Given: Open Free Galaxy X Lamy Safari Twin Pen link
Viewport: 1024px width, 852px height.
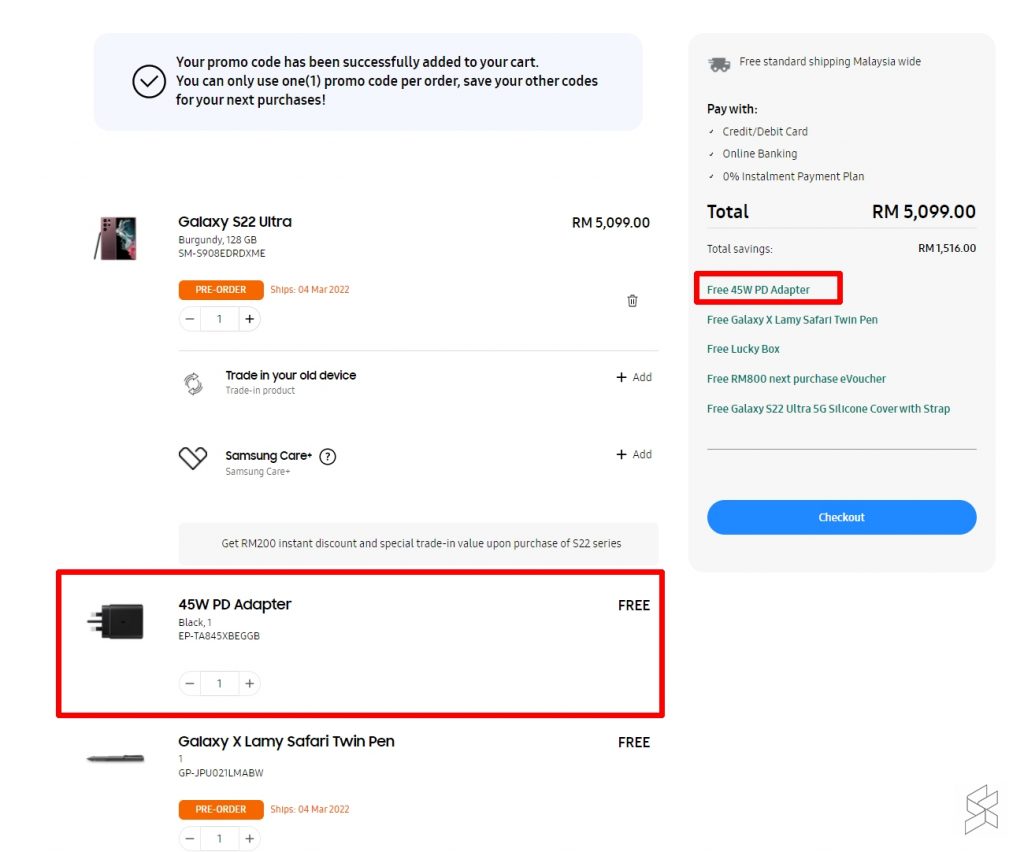Looking at the screenshot, I should 792,320.
